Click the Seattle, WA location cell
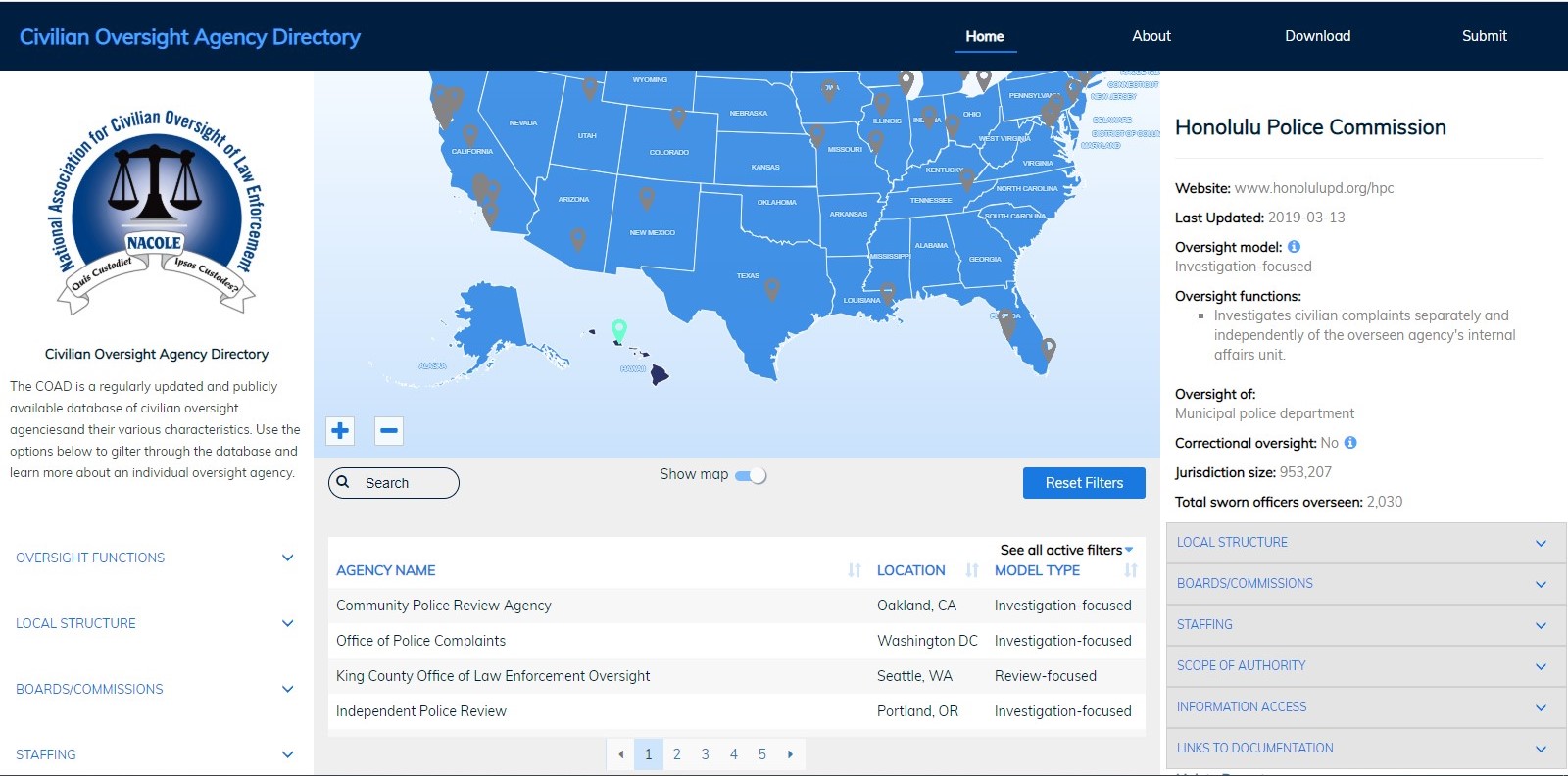Image resolution: width=1568 pixels, height=776 pixels. click(914, 676)
